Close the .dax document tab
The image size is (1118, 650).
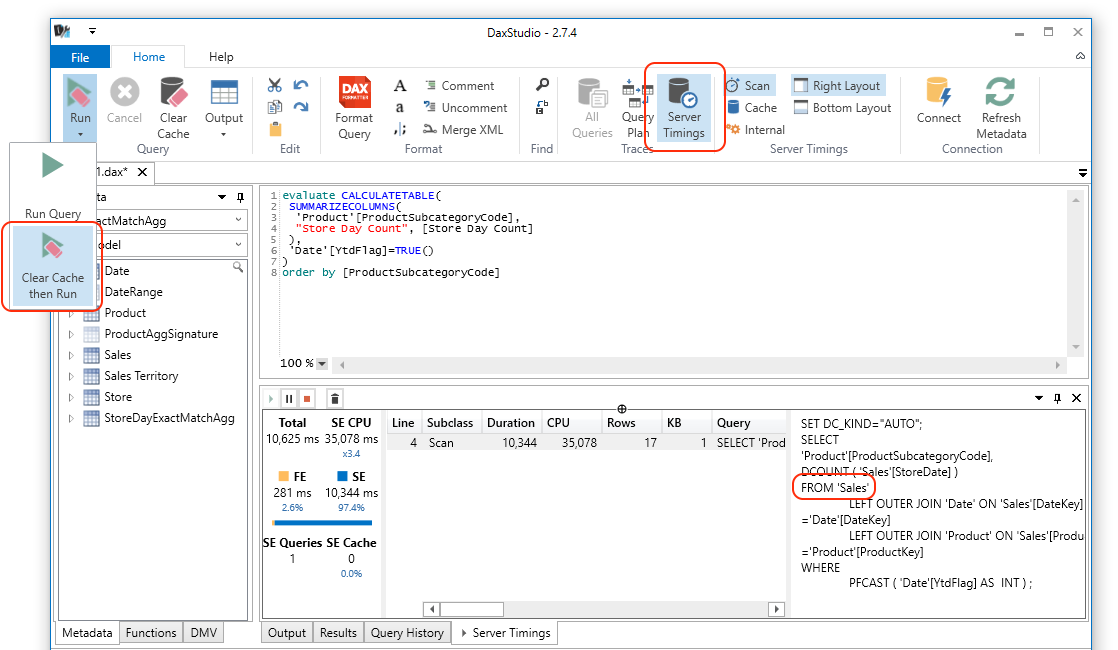point(142,172)
